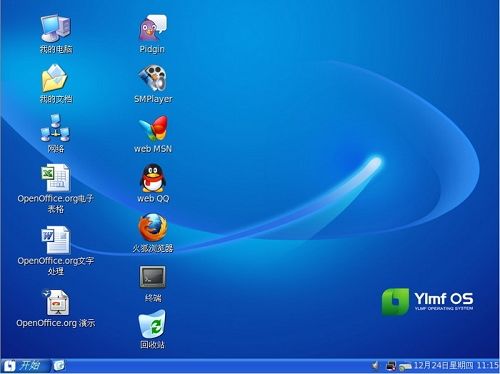
Task: Click the Start button on taskbar
Action: coord(25,366)
